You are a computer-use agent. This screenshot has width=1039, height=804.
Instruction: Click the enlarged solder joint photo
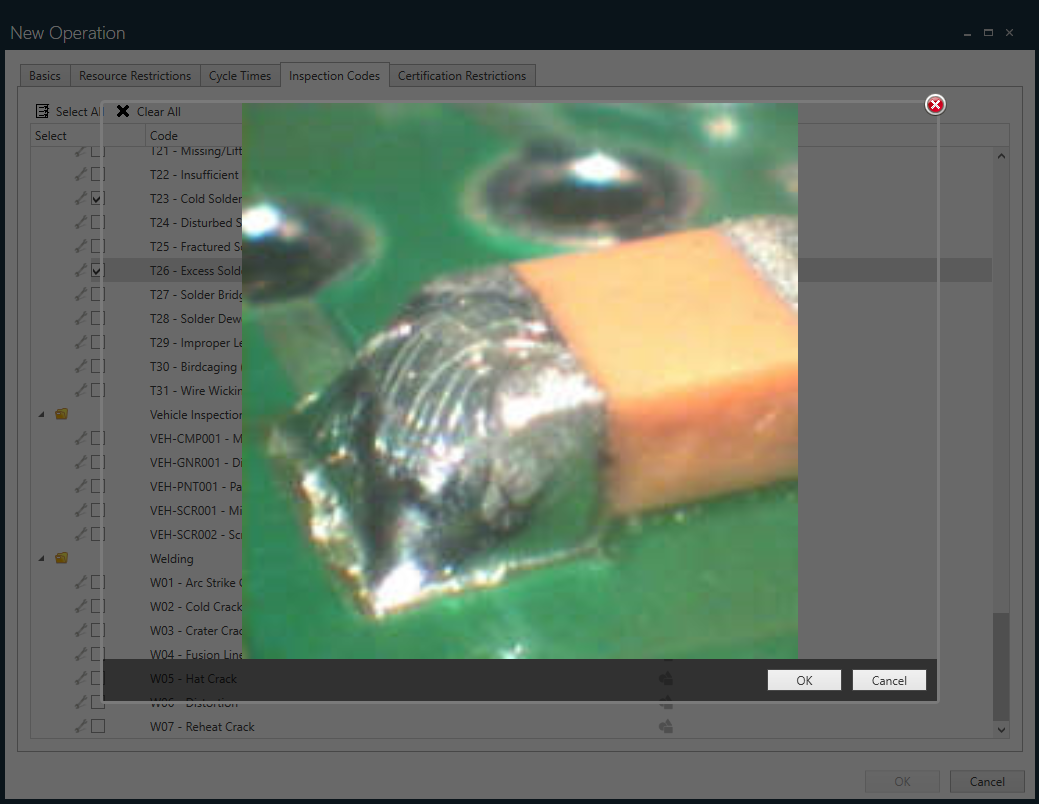click(x=520, y=380)
